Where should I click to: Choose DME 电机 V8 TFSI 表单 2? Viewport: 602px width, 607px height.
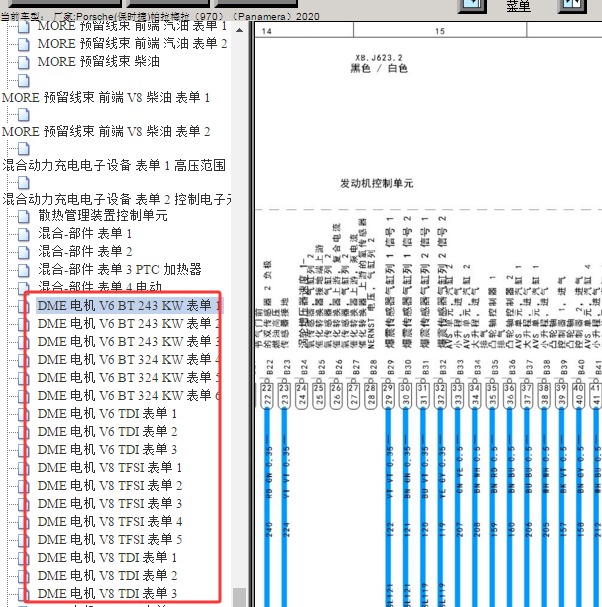click(110, 485)
